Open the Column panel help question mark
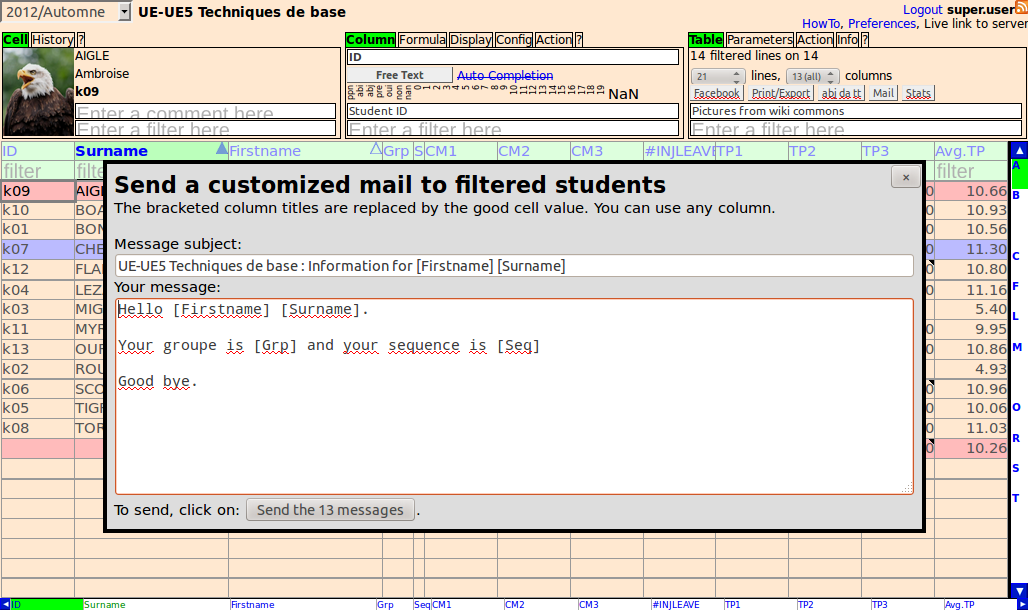 (579, 40)
